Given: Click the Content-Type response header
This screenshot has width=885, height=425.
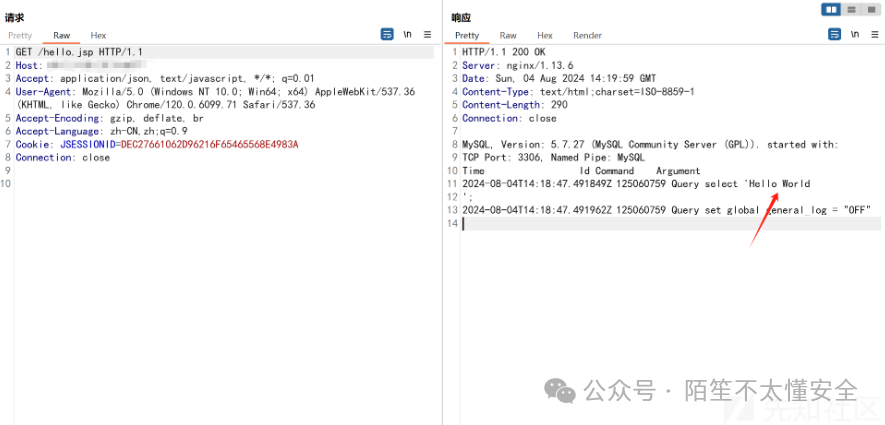Looking at the screenshot, I should click(578, 91).
